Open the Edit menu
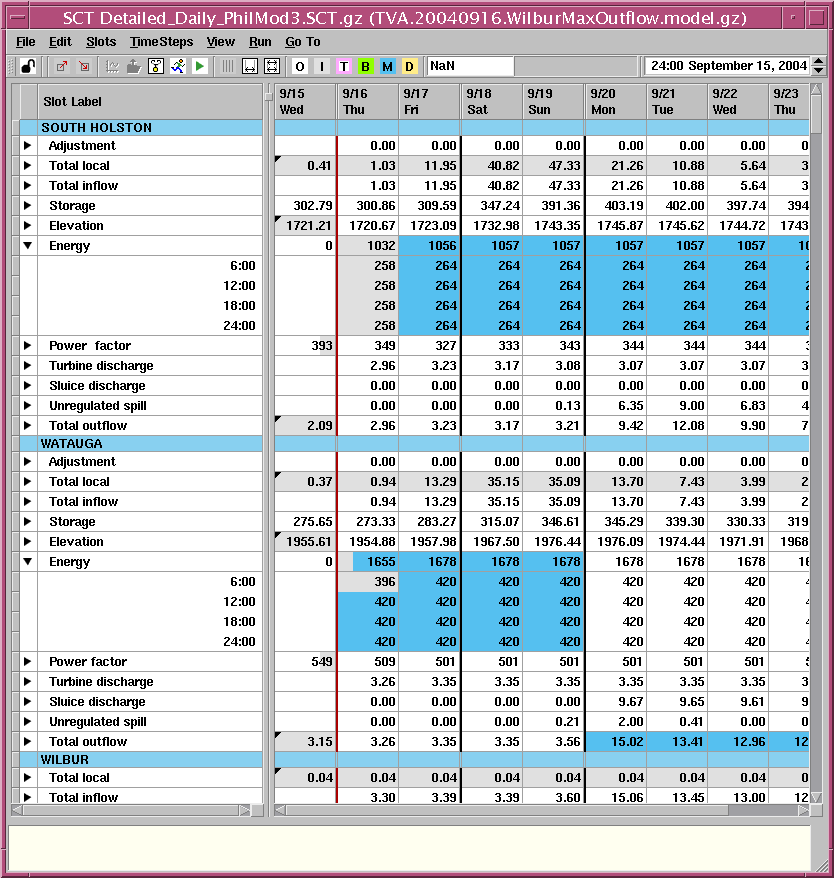Viewport: 834px width, 878px height. click(x=60, y=42)
